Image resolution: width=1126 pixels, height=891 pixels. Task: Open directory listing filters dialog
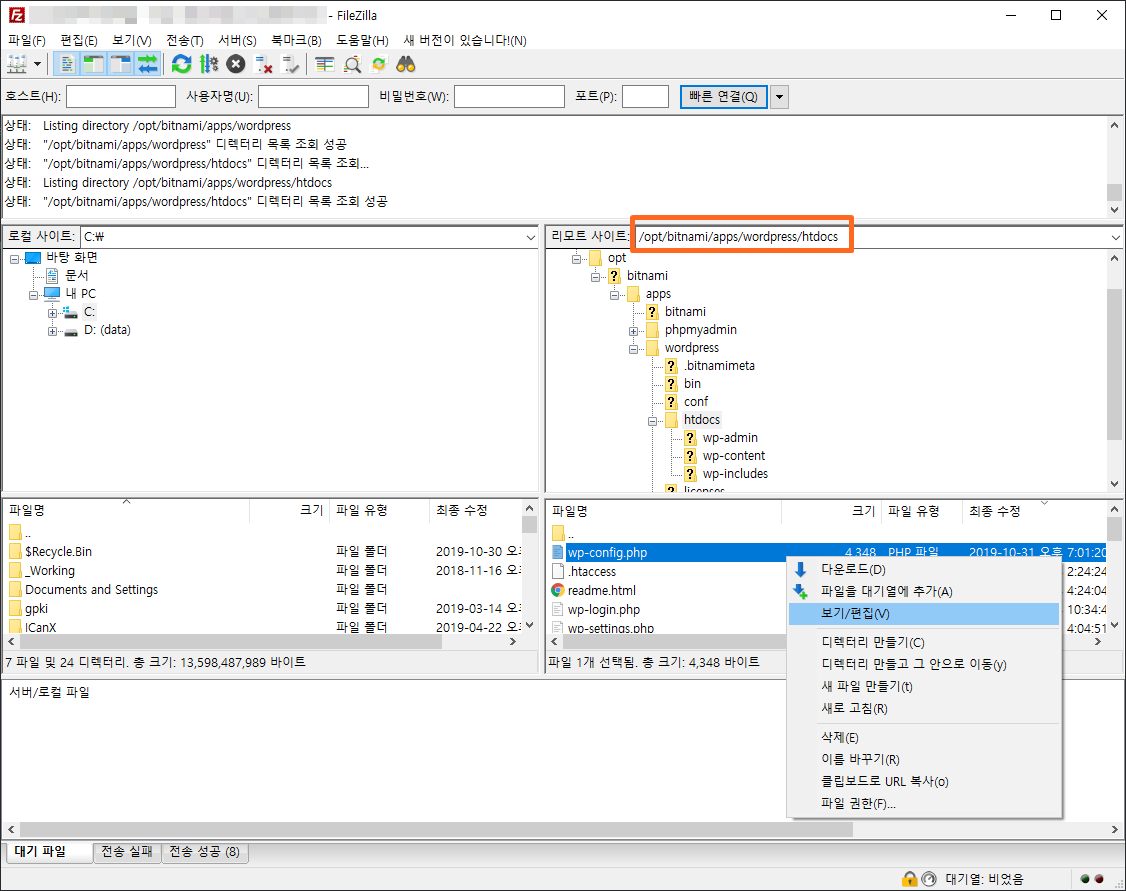click(x=325, y=65)
